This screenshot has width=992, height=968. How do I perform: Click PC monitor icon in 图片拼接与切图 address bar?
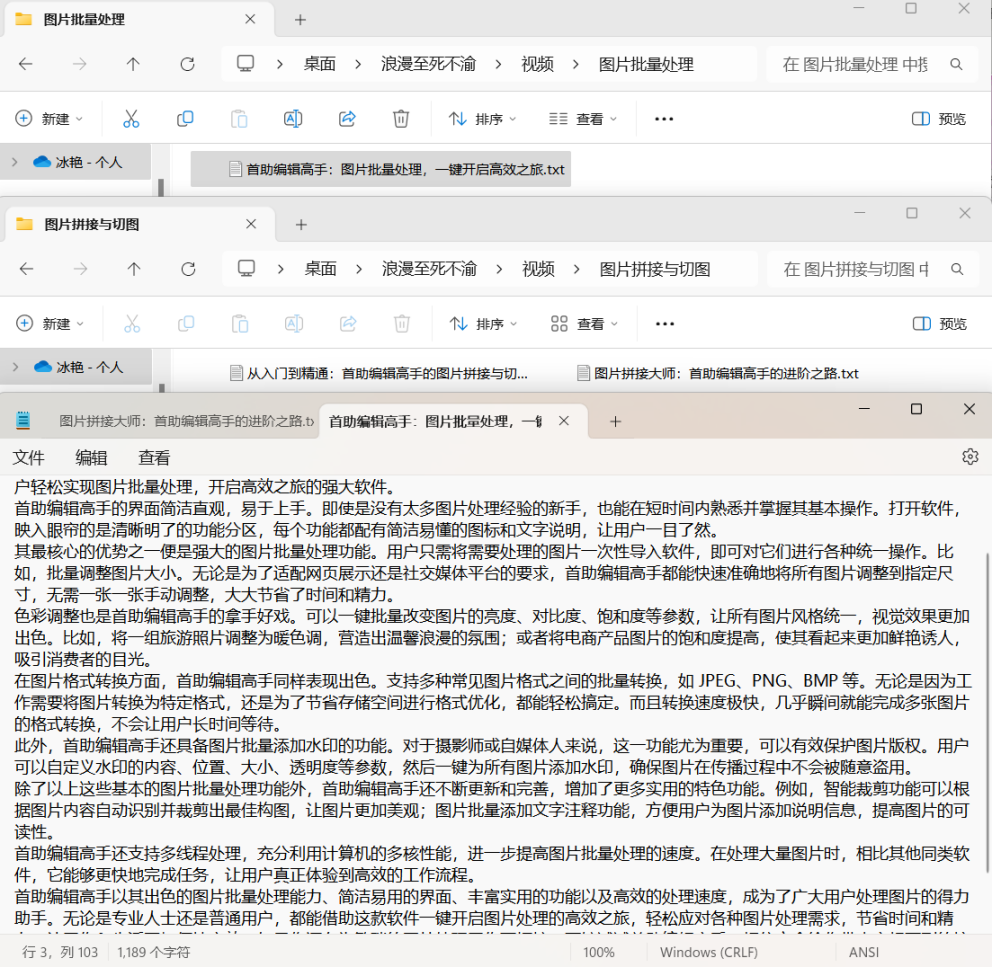pyautogui.click(x=246, y=269)
